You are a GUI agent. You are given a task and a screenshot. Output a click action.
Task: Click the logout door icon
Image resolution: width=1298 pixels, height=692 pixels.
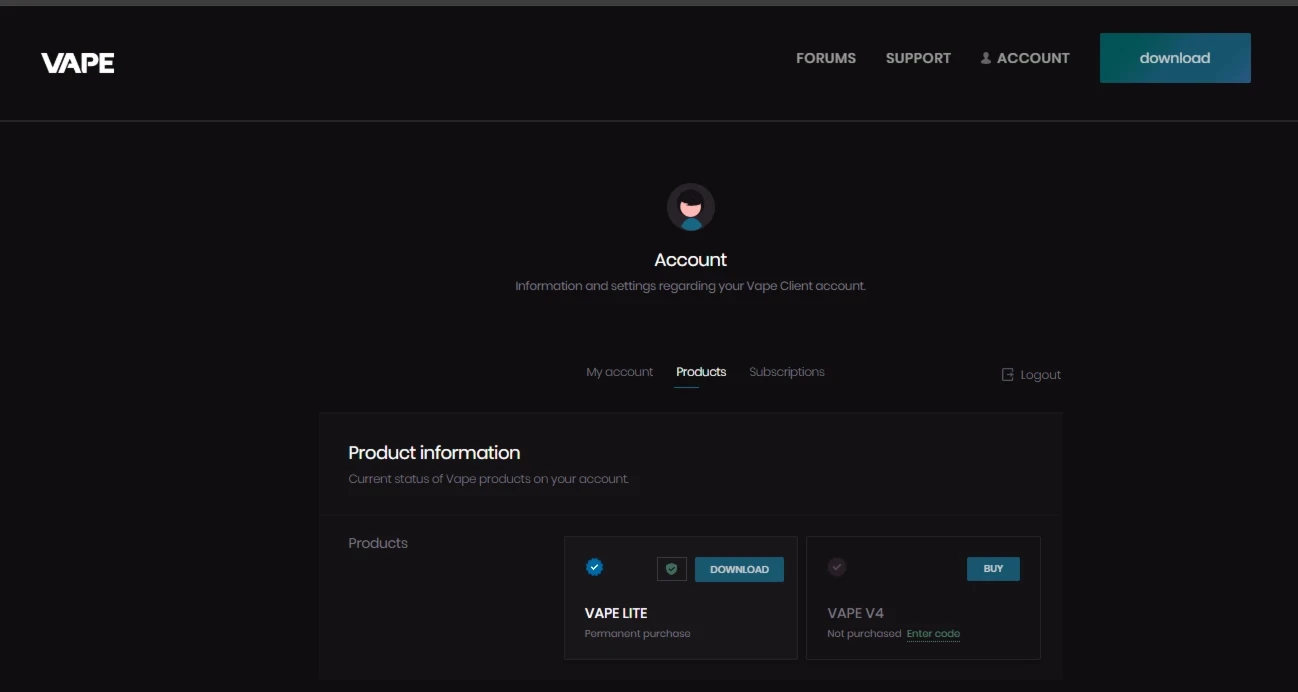[1007, 375]
